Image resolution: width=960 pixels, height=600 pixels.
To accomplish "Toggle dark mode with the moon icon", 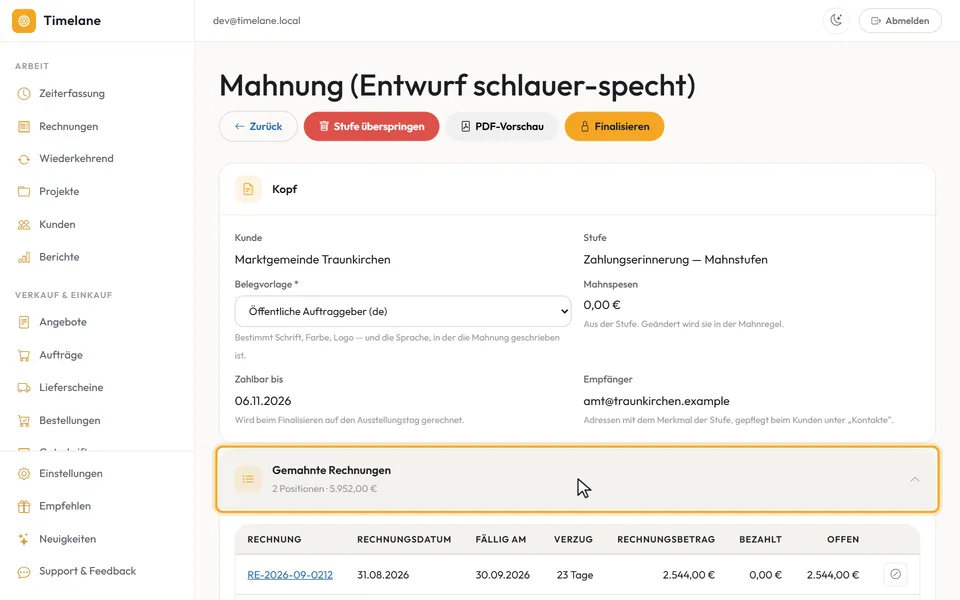I will click(836, 21).
